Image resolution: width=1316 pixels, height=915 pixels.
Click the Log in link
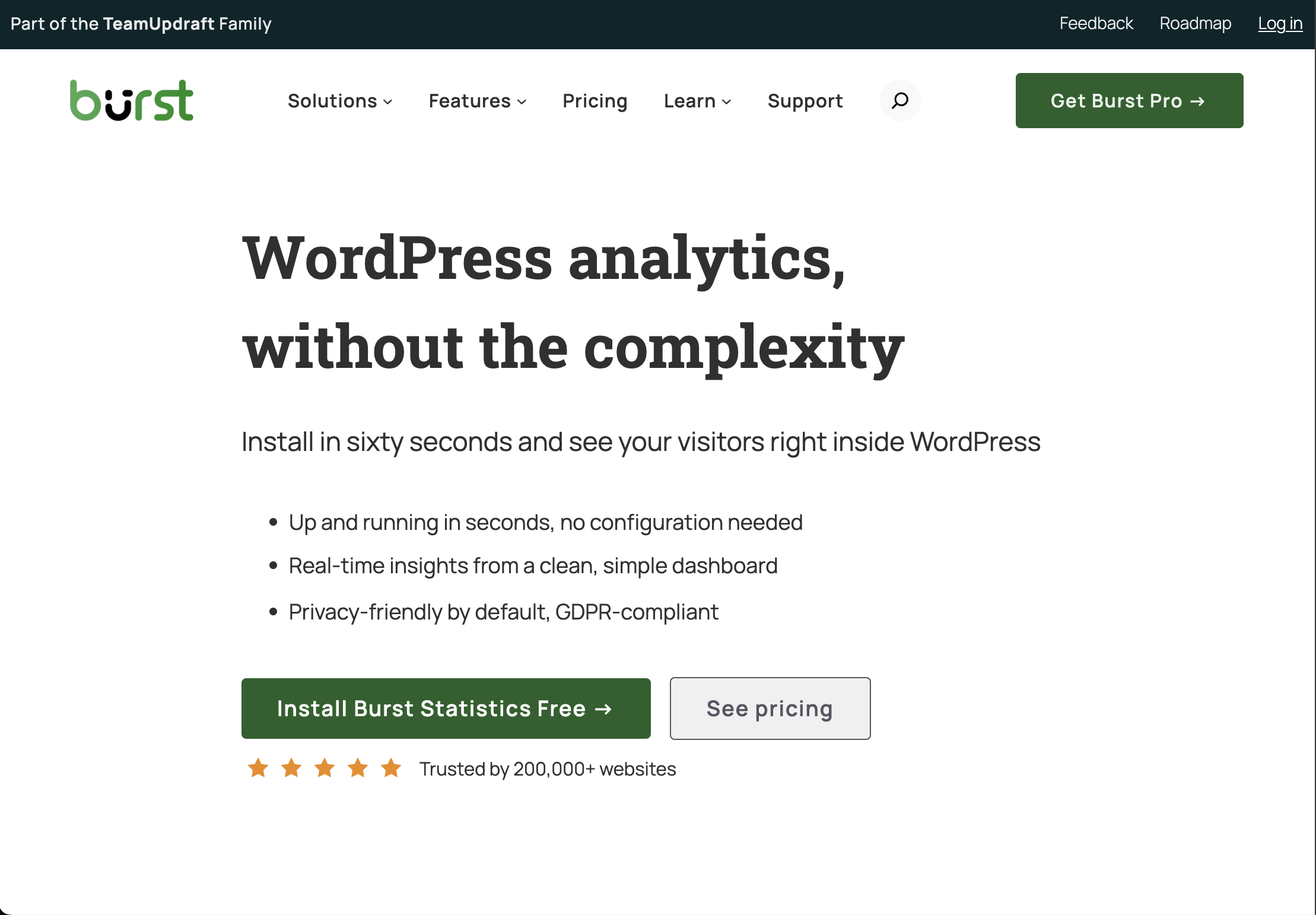[x=1280, y=24]
